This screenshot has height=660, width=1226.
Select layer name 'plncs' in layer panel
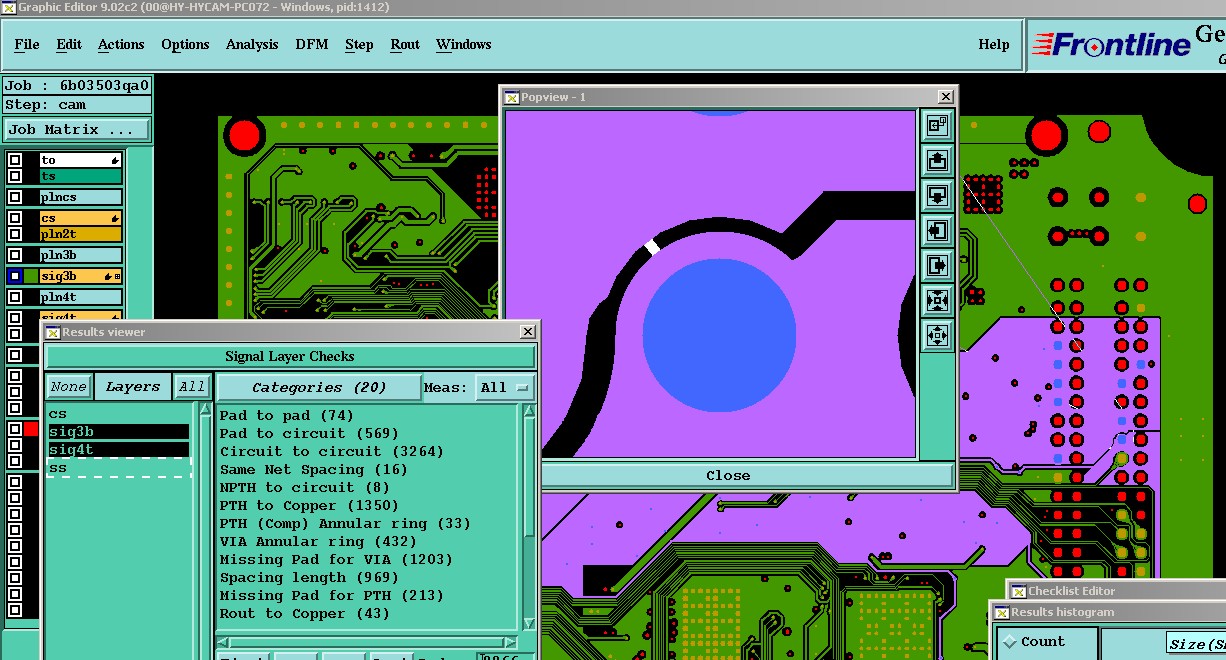(x=80, y=198)
